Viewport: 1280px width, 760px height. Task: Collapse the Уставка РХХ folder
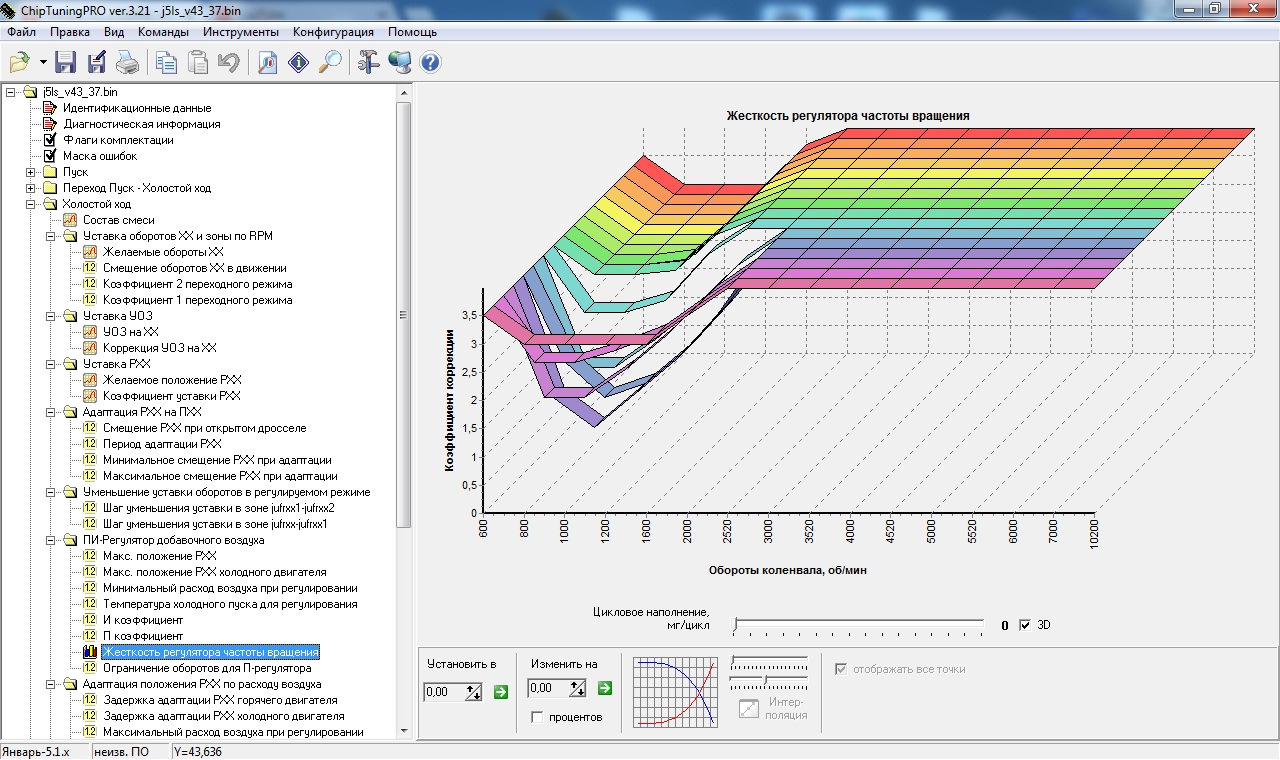(x=51, y=364)
